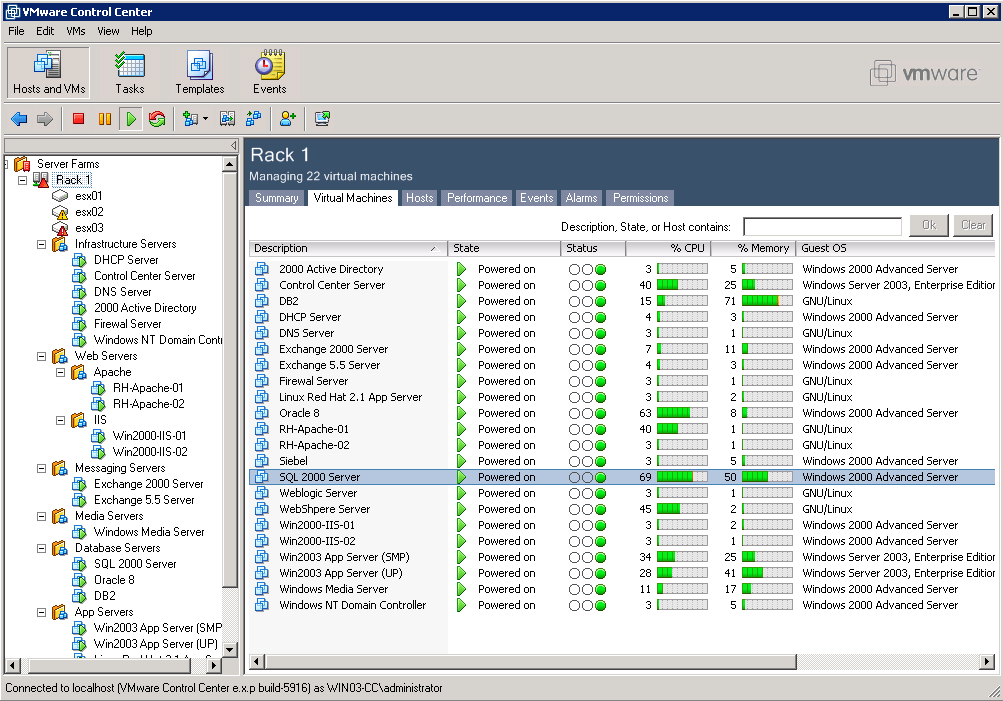Sort by the Guest OS column header
The height and width of the screenshot is (701, 1003).
click(896, 248)
